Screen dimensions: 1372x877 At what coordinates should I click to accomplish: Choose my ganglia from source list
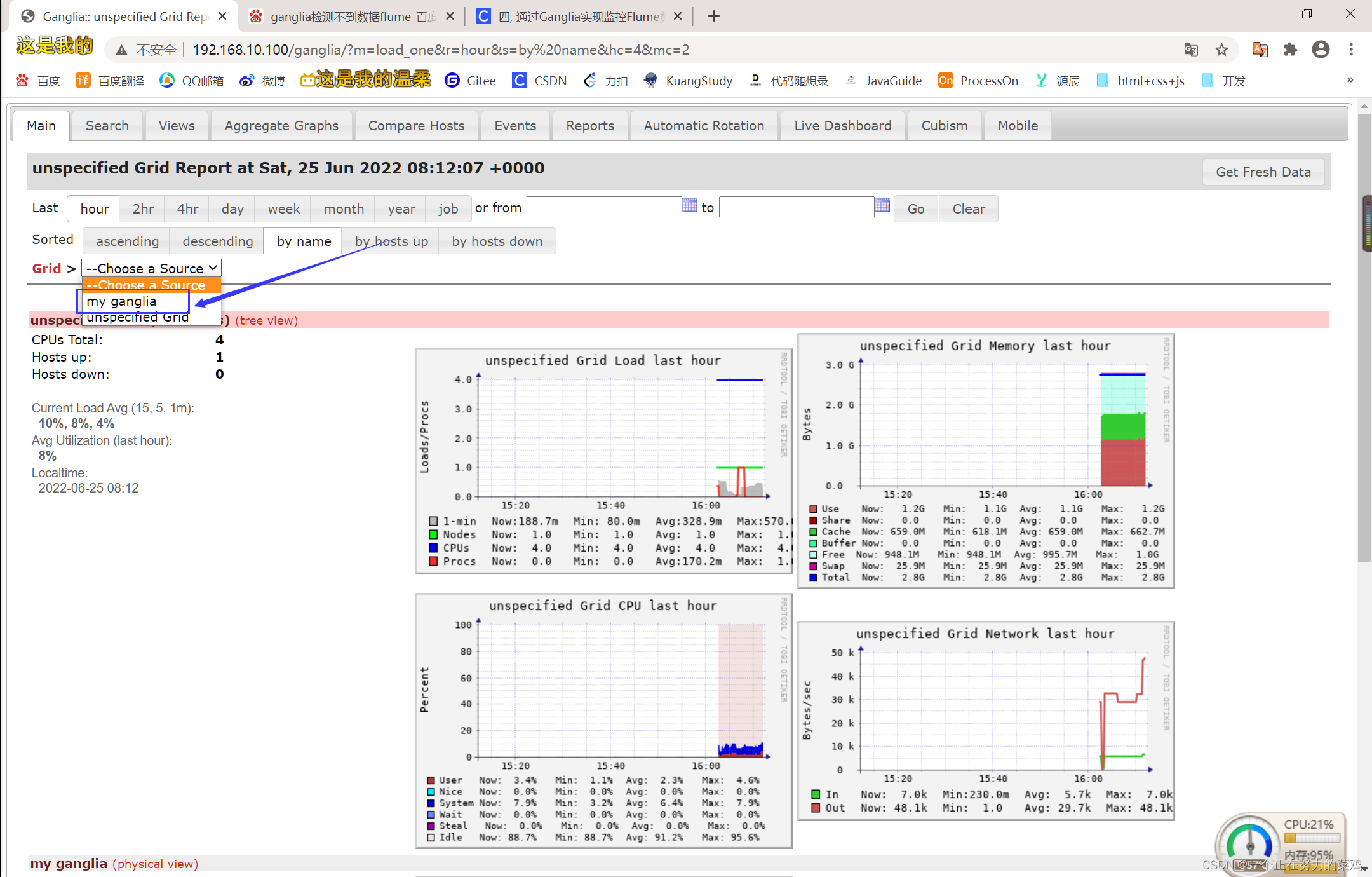[x=121, y=301]
